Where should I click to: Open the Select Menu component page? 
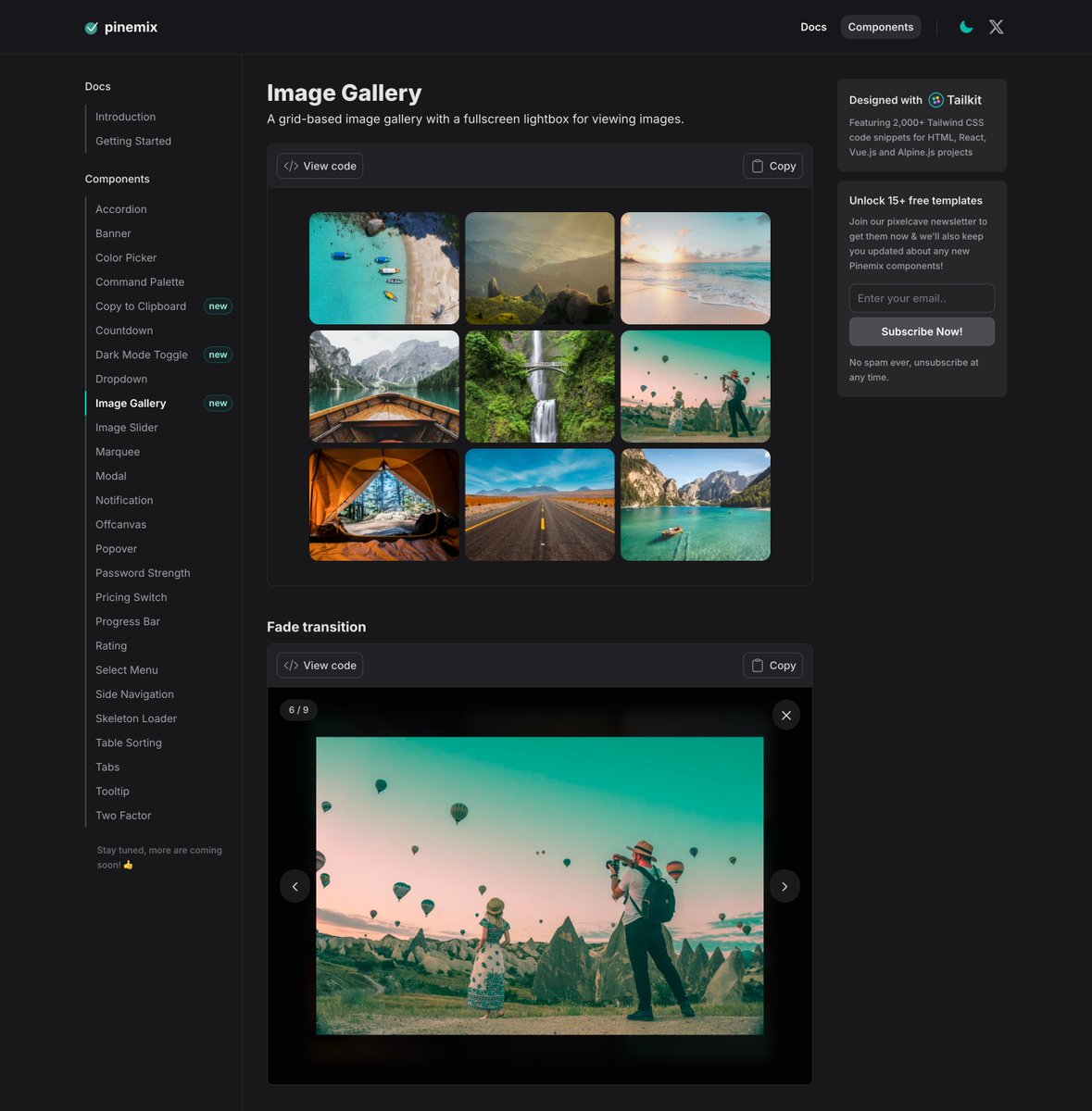point(127,669)
